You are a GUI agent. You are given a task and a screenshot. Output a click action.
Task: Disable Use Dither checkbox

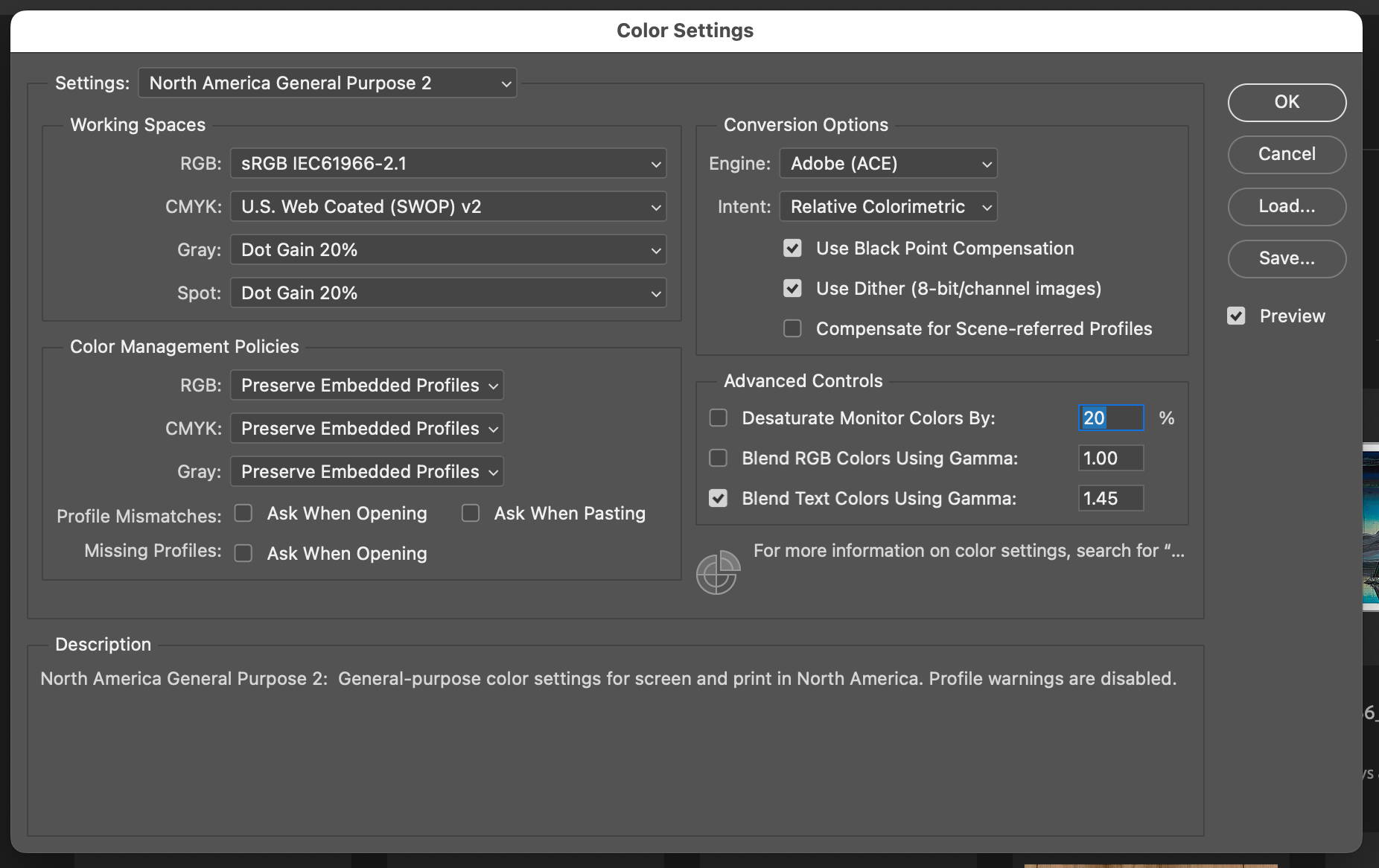[x=792, y=289]
